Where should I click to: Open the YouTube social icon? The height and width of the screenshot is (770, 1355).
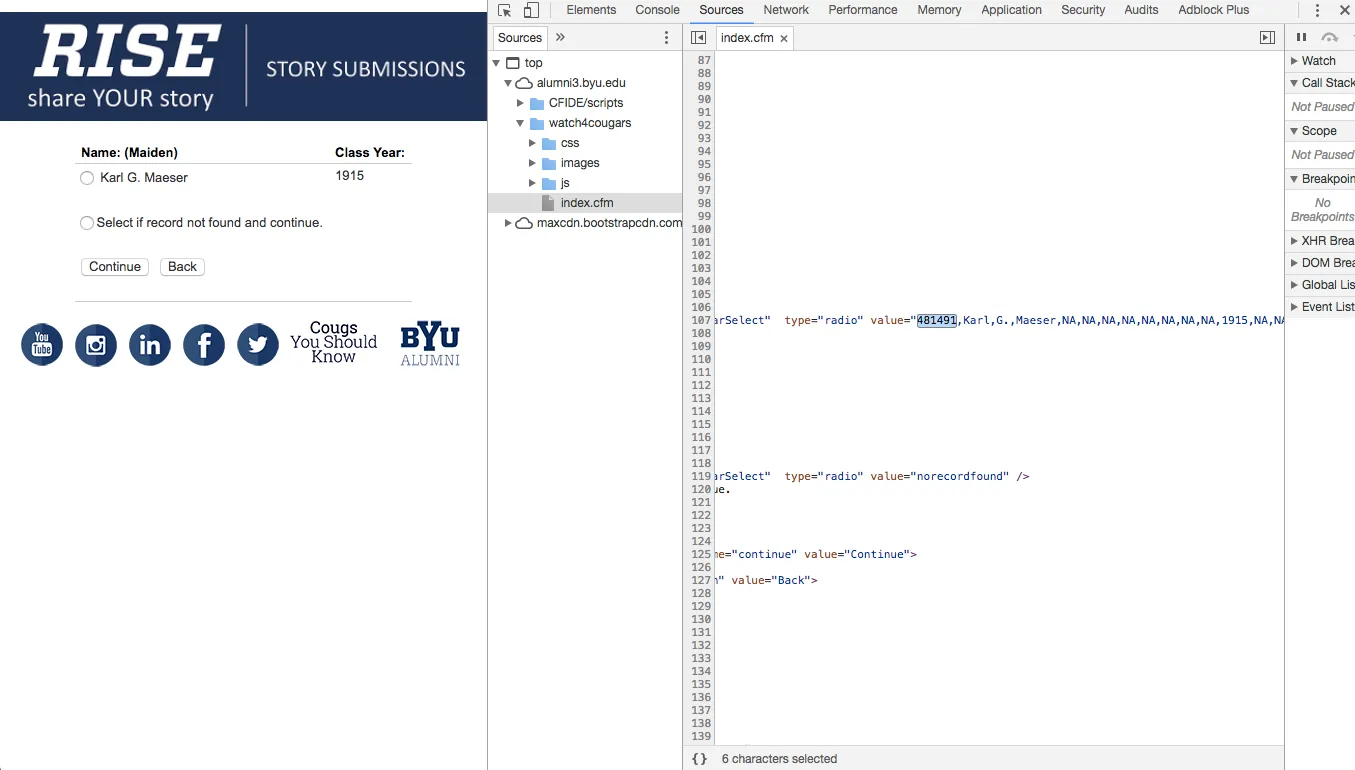[42, 345]
